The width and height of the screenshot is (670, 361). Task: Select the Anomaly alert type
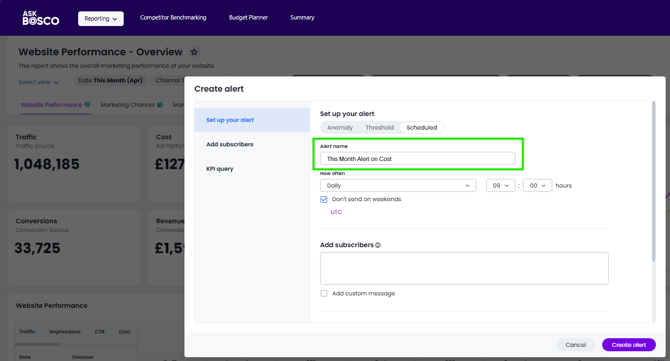click(340, 127)
